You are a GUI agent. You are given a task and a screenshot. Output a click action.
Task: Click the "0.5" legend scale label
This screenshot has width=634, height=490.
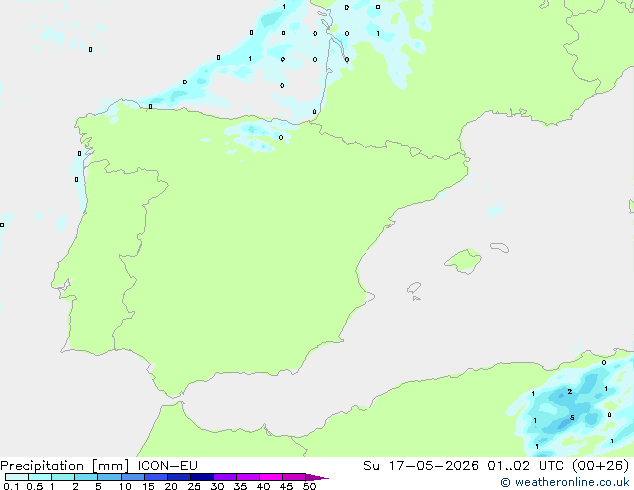pos(35,486)
